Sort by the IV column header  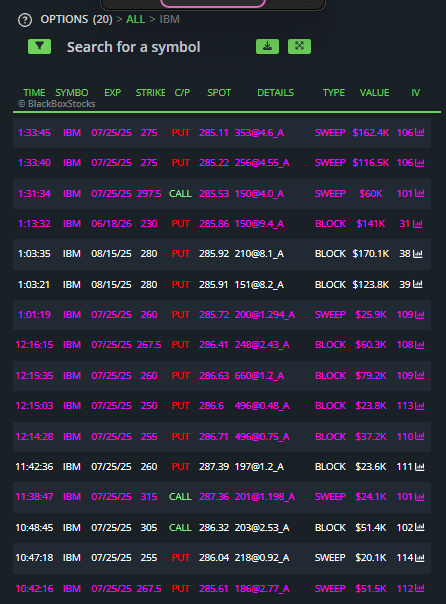[415, 92]
